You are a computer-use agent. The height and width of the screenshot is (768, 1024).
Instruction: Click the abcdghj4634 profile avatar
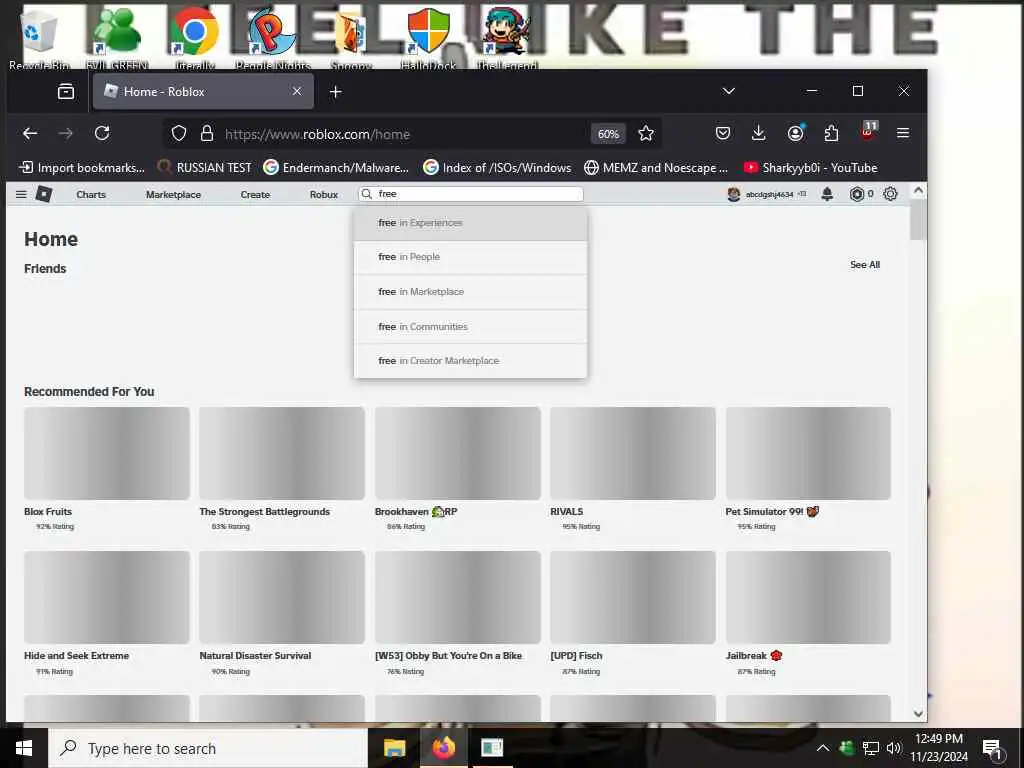(734, 194)
